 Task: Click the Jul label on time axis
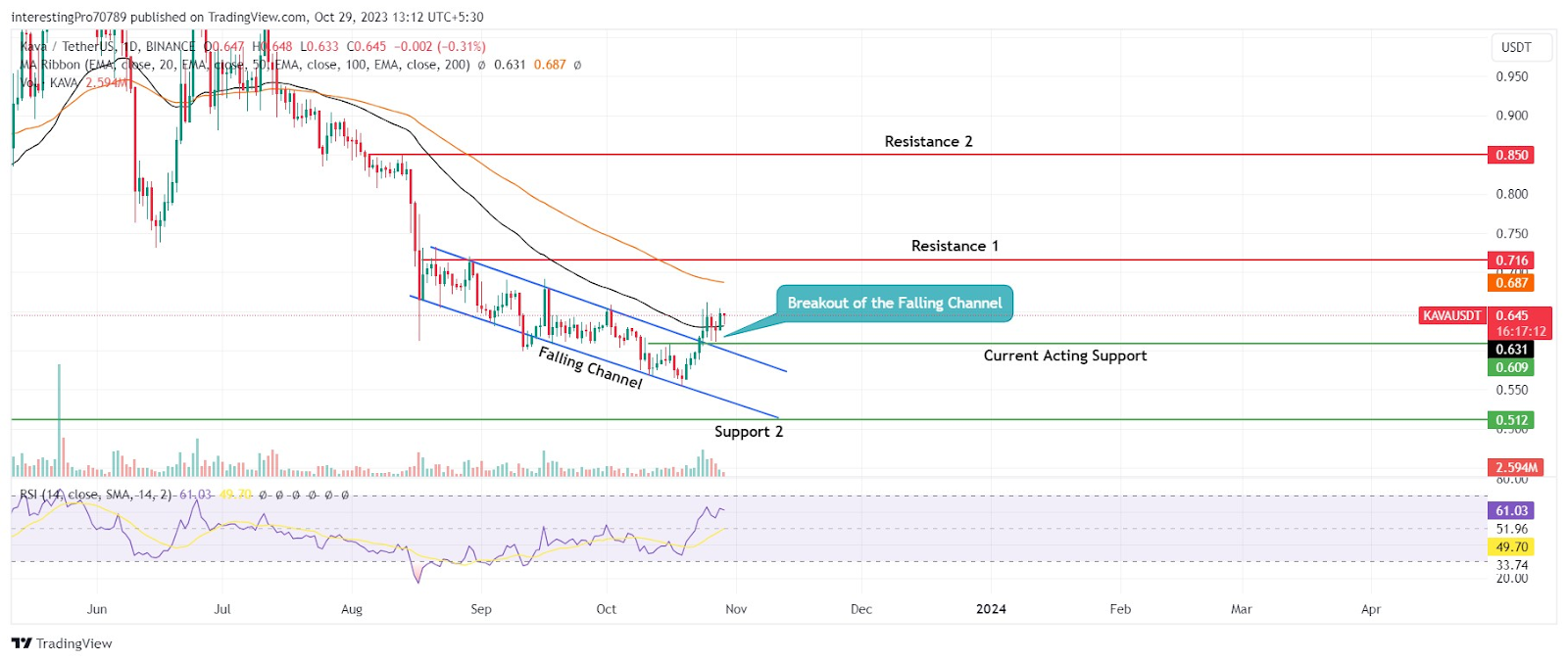[222, 609]
